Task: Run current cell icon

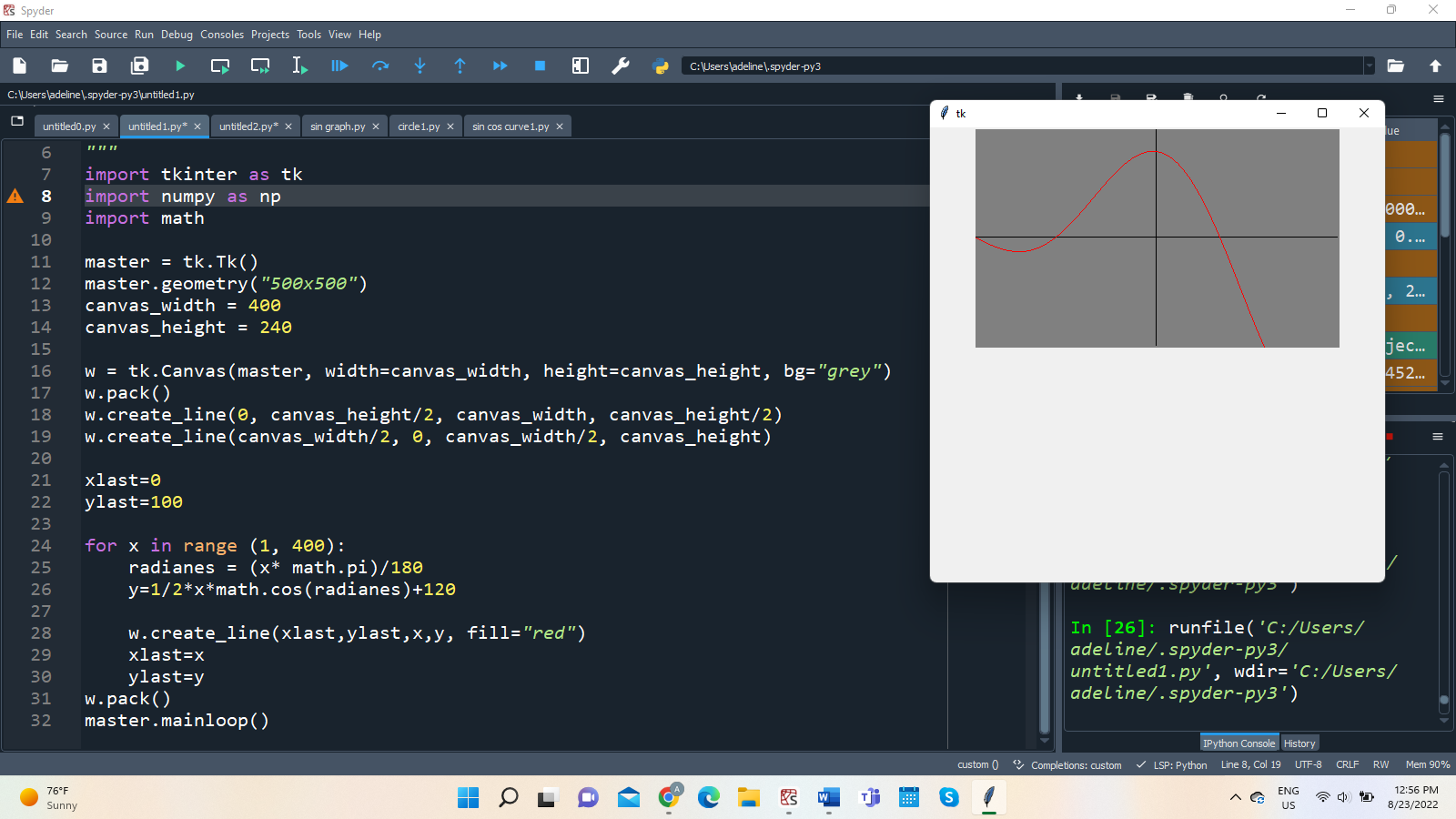Action: (220, 66)
